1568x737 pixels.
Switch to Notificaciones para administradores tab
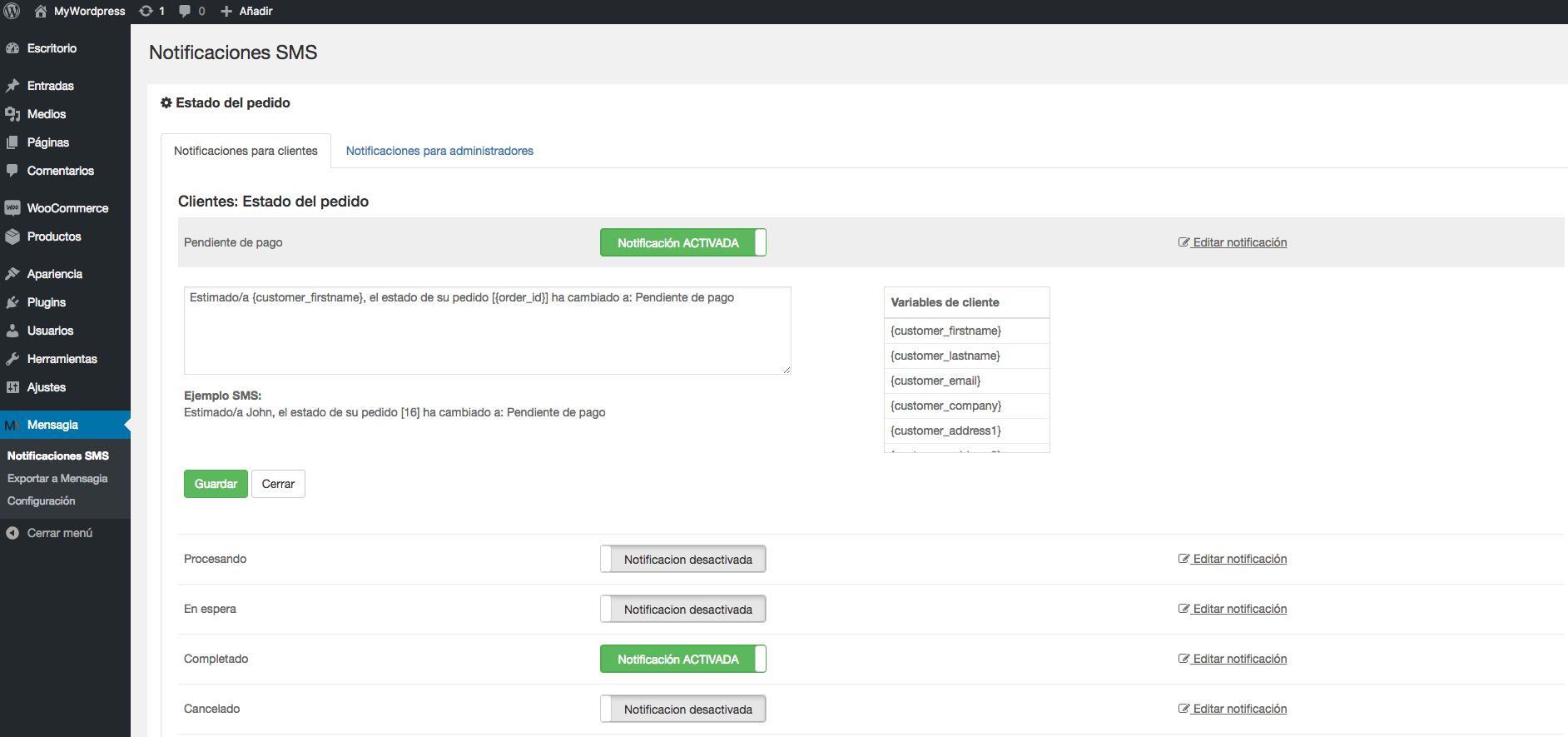(x=439, y=151)
